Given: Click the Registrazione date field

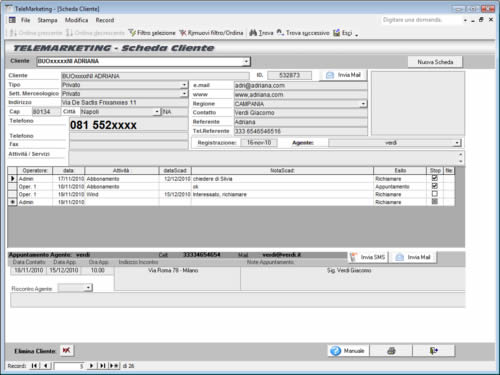Looking at the screenshot, I should point(259,143).
